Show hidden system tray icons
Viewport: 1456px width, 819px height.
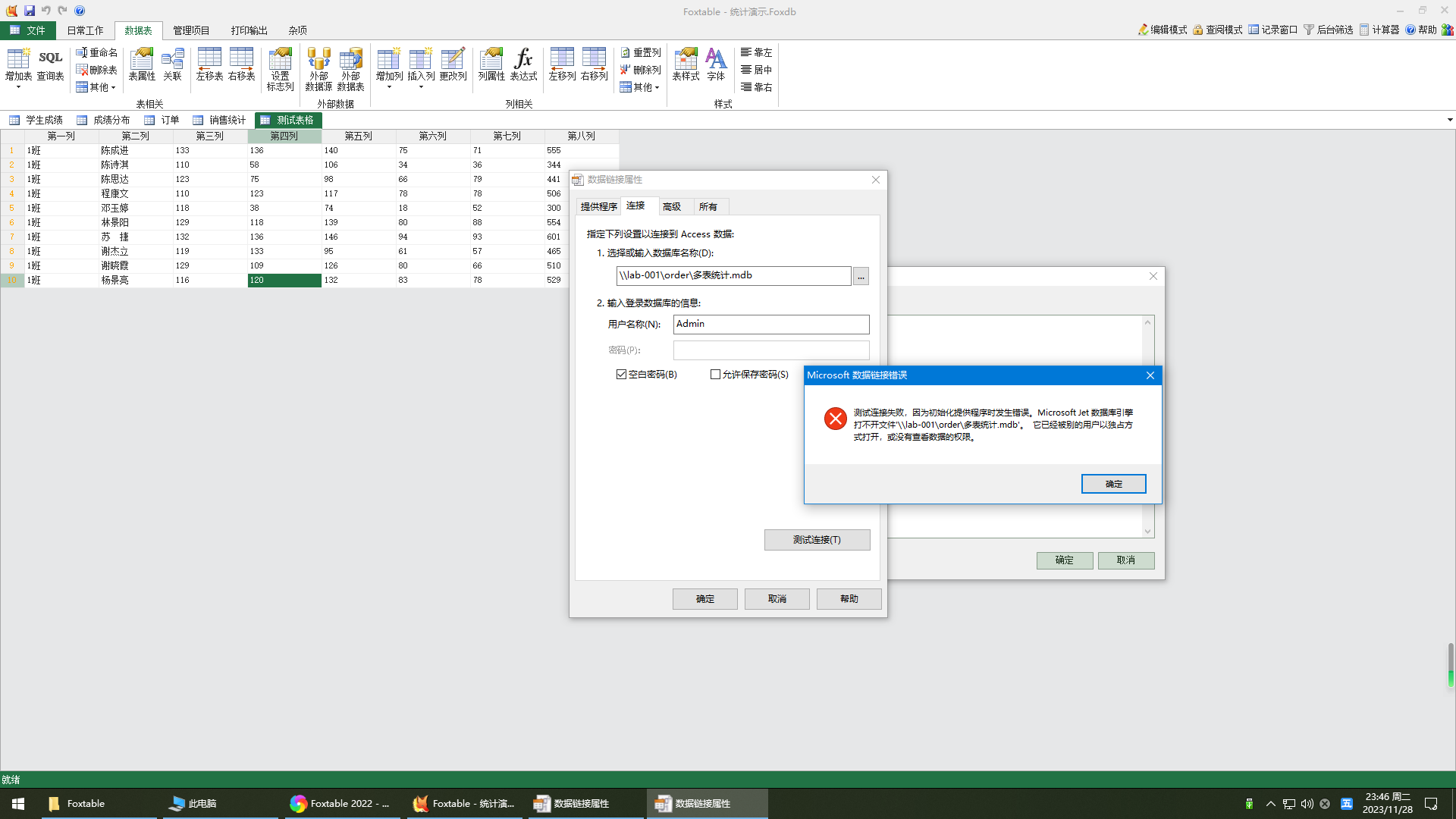1271,804
